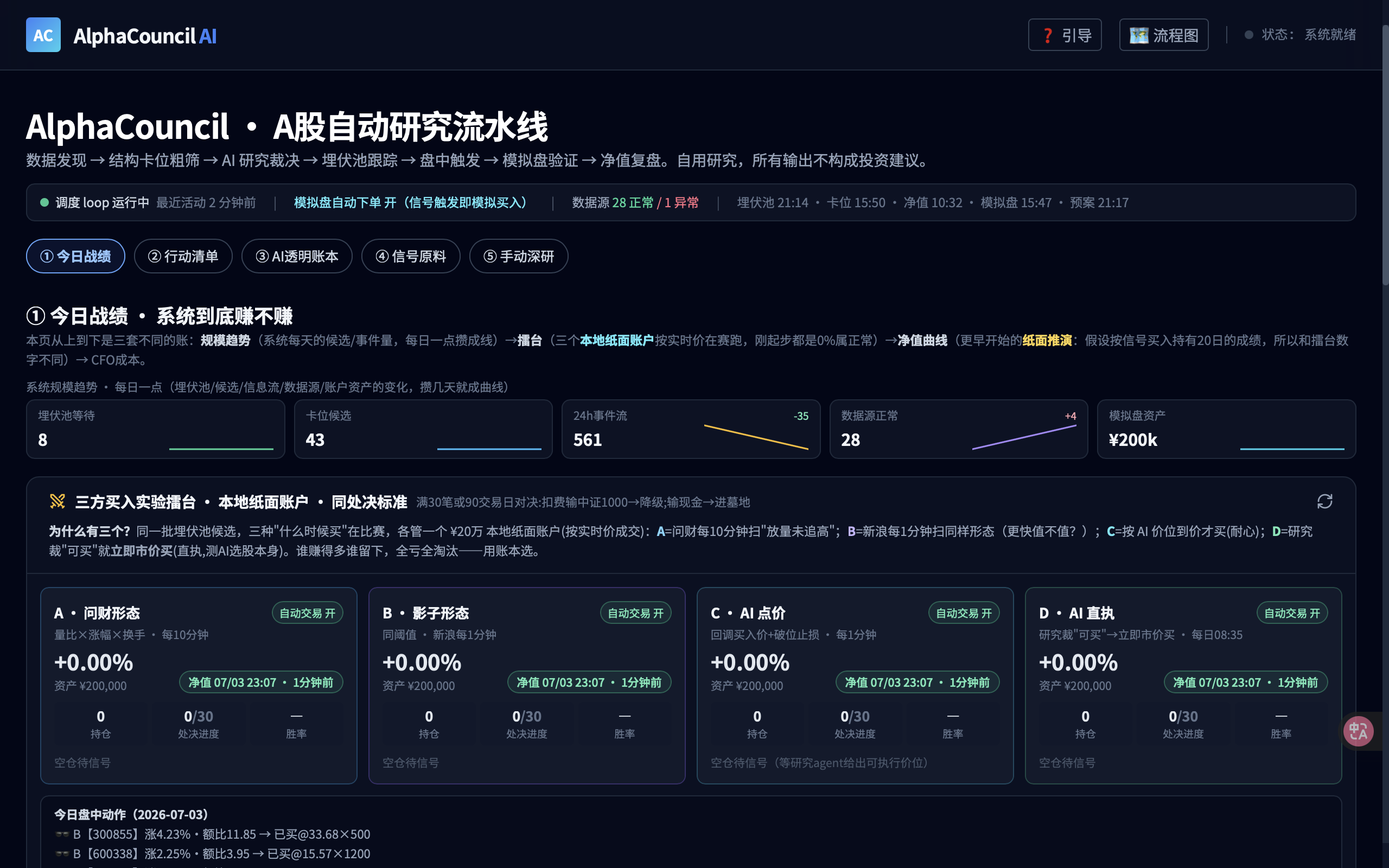Viewport: 1389px width, 868px height.
Task: Click the 净值 07/03 23:07 badge on card A
Action: (x=260, y=682)
